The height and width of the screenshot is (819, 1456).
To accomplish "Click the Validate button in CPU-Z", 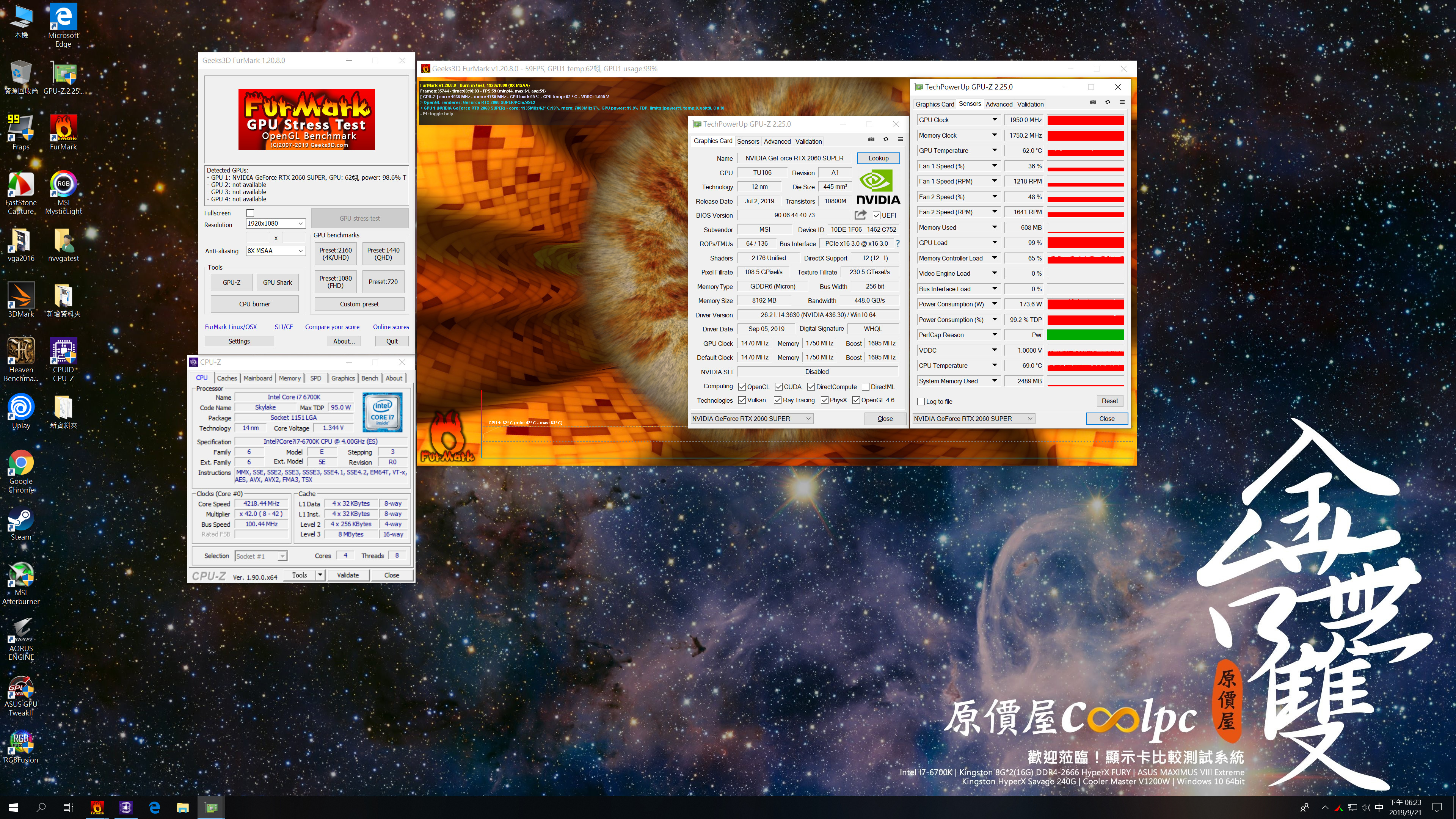I will (348, 575).
